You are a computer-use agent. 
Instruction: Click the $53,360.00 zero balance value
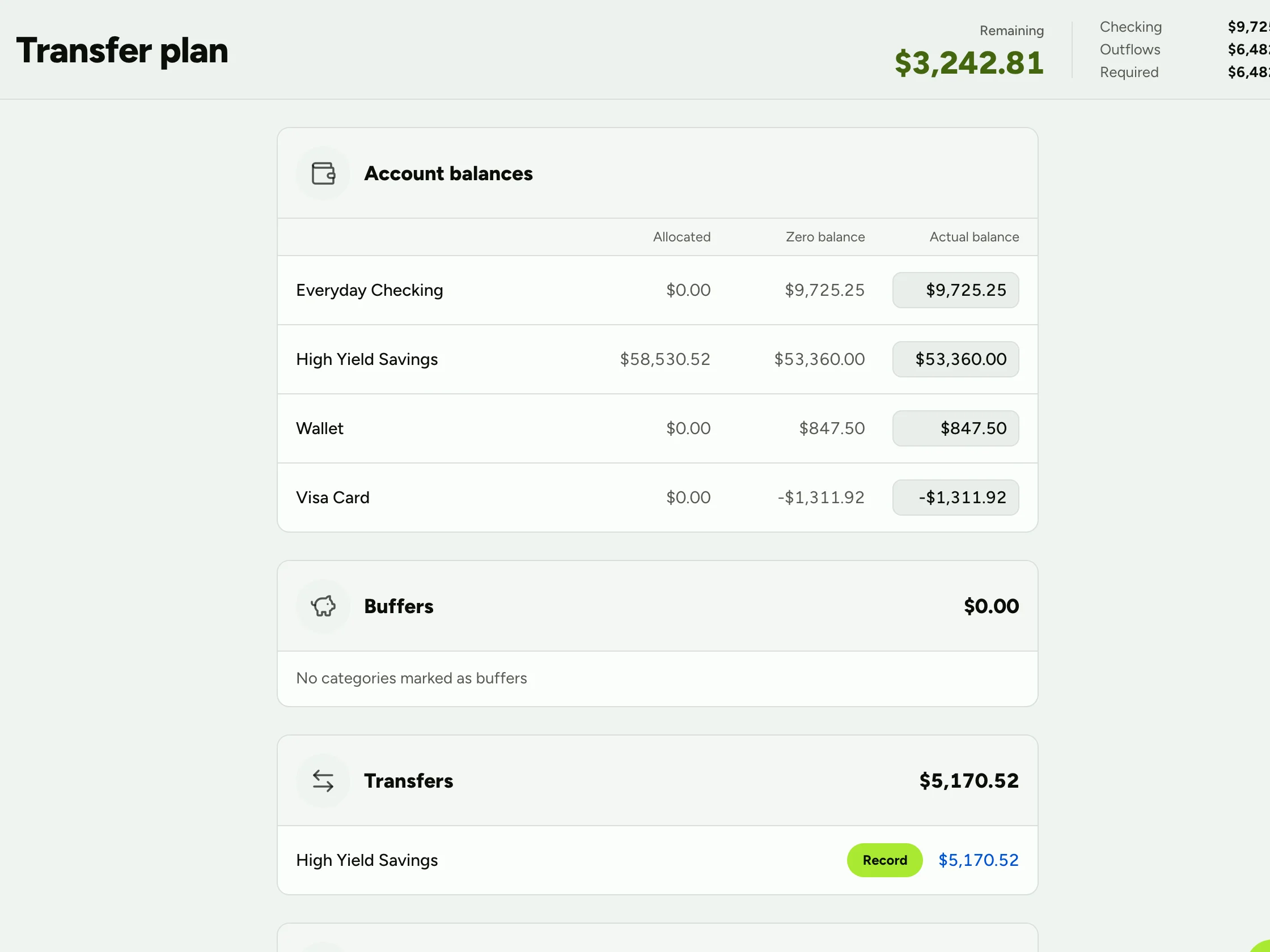pos(819,359)
